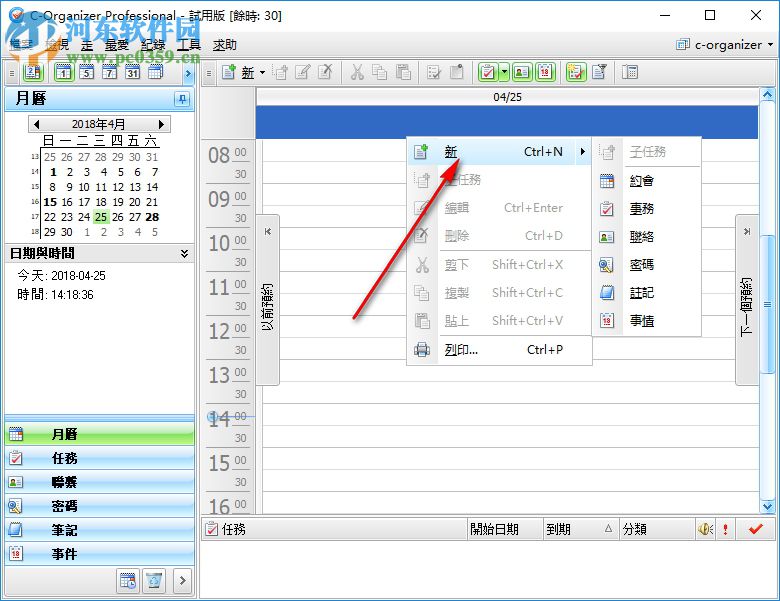Screen dimensions: 780x601
Task: Switch to 5-day work week view icon
Action: point(86,73)
